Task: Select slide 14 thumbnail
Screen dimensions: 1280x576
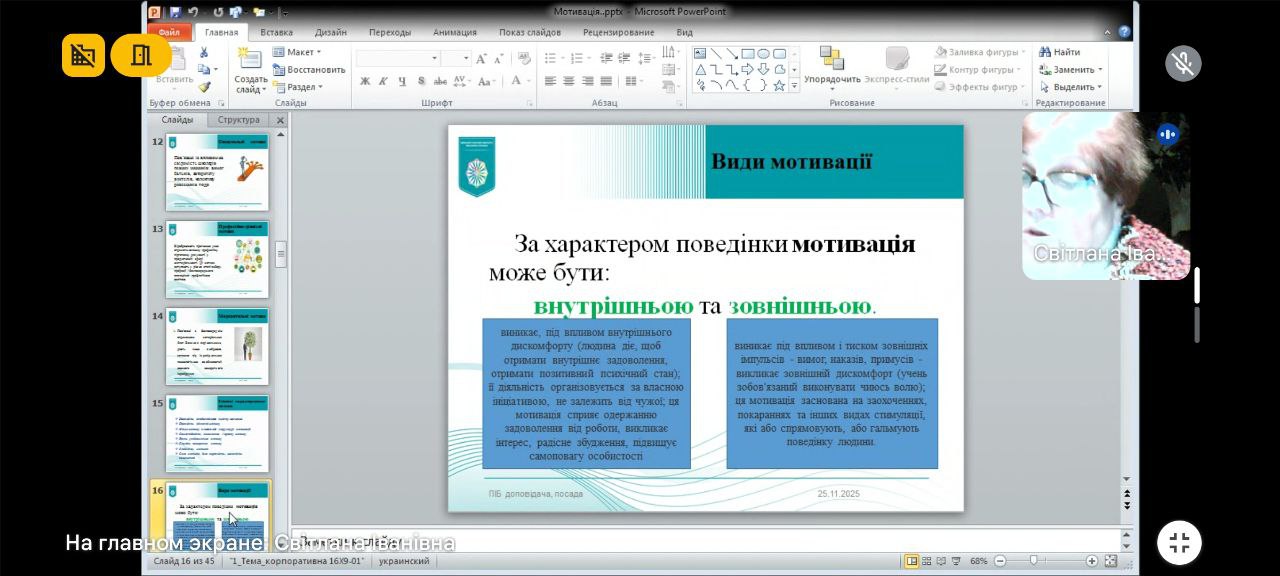Action: click(x=218, y=345)
